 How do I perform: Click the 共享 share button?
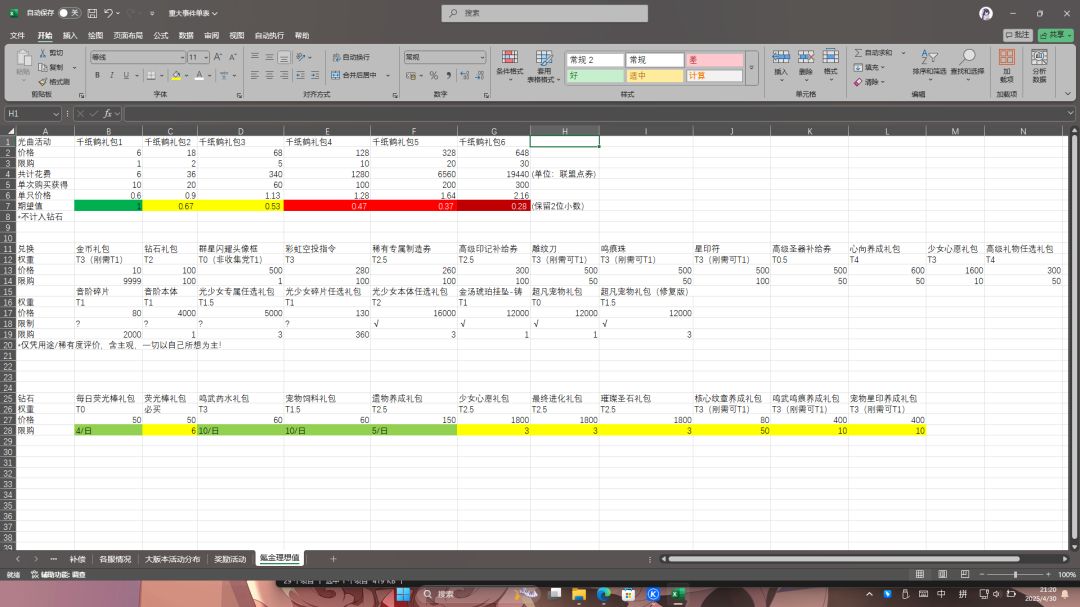pyautogui.click(x=1056, y=34)
